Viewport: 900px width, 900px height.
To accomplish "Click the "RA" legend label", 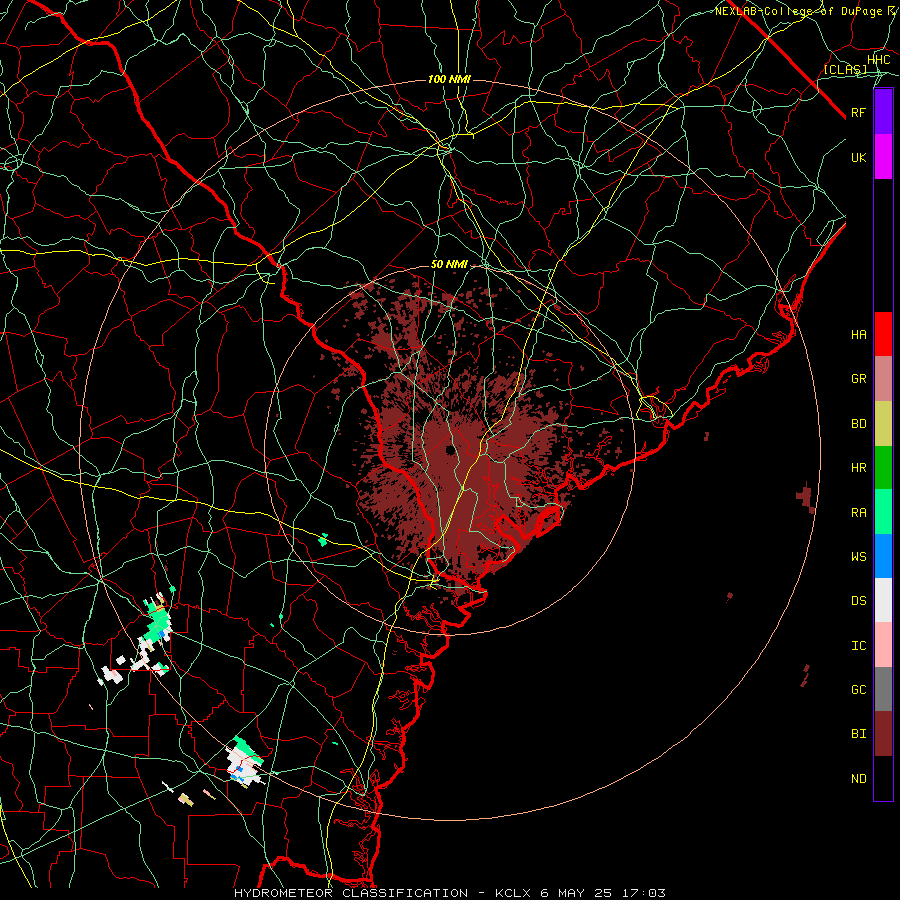I will click(x=858, y=513).
